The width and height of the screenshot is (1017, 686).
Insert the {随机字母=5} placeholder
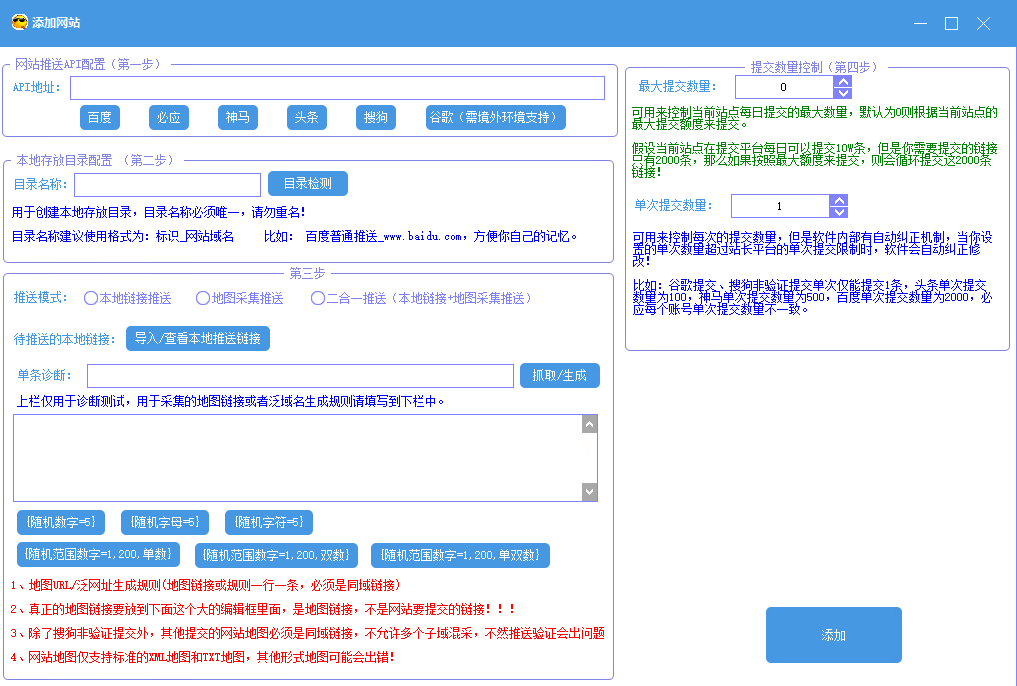pos(165,523)
